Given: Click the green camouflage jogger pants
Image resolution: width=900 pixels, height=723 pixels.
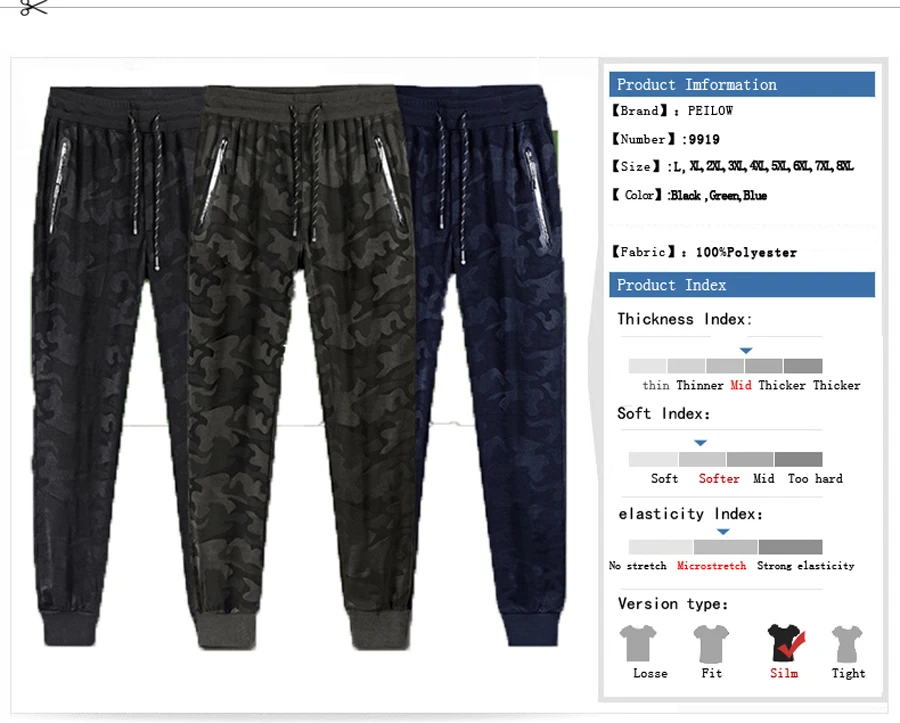Looking at the screenshot, I should pyautogui.click(x=301, y=367).
